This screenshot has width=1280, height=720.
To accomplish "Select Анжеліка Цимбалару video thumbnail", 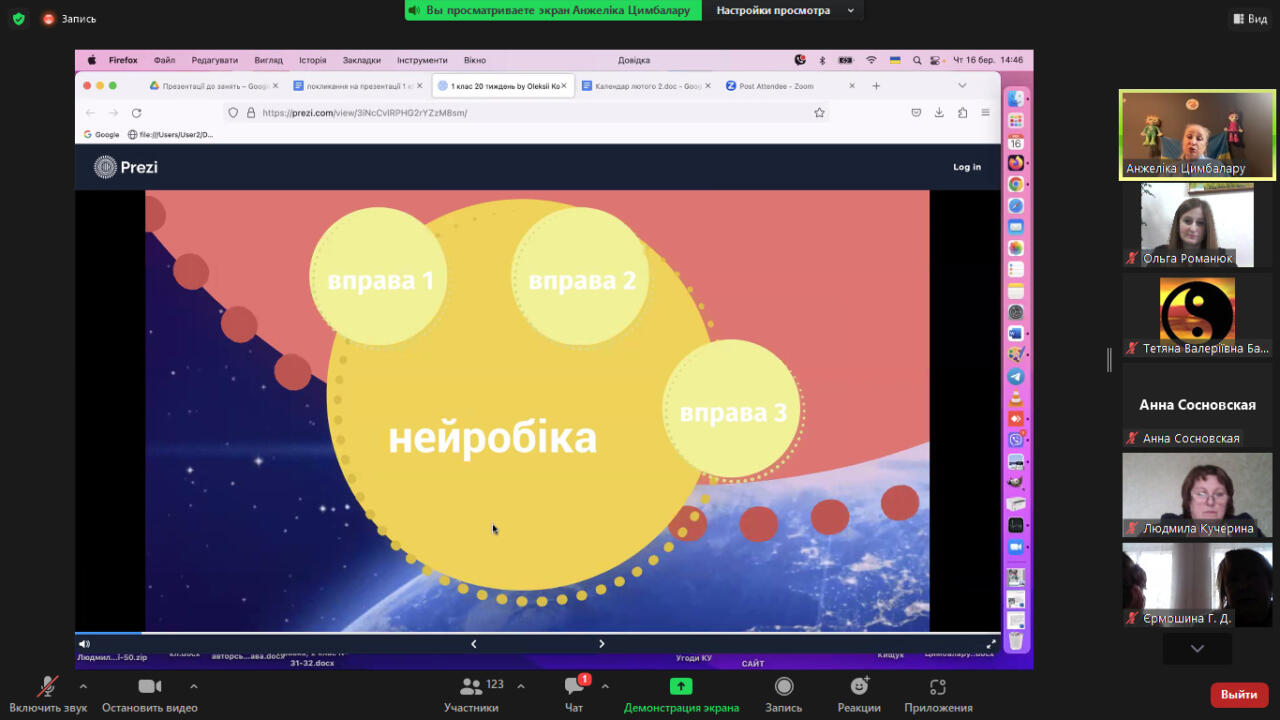I will (x=1197, y=135).
